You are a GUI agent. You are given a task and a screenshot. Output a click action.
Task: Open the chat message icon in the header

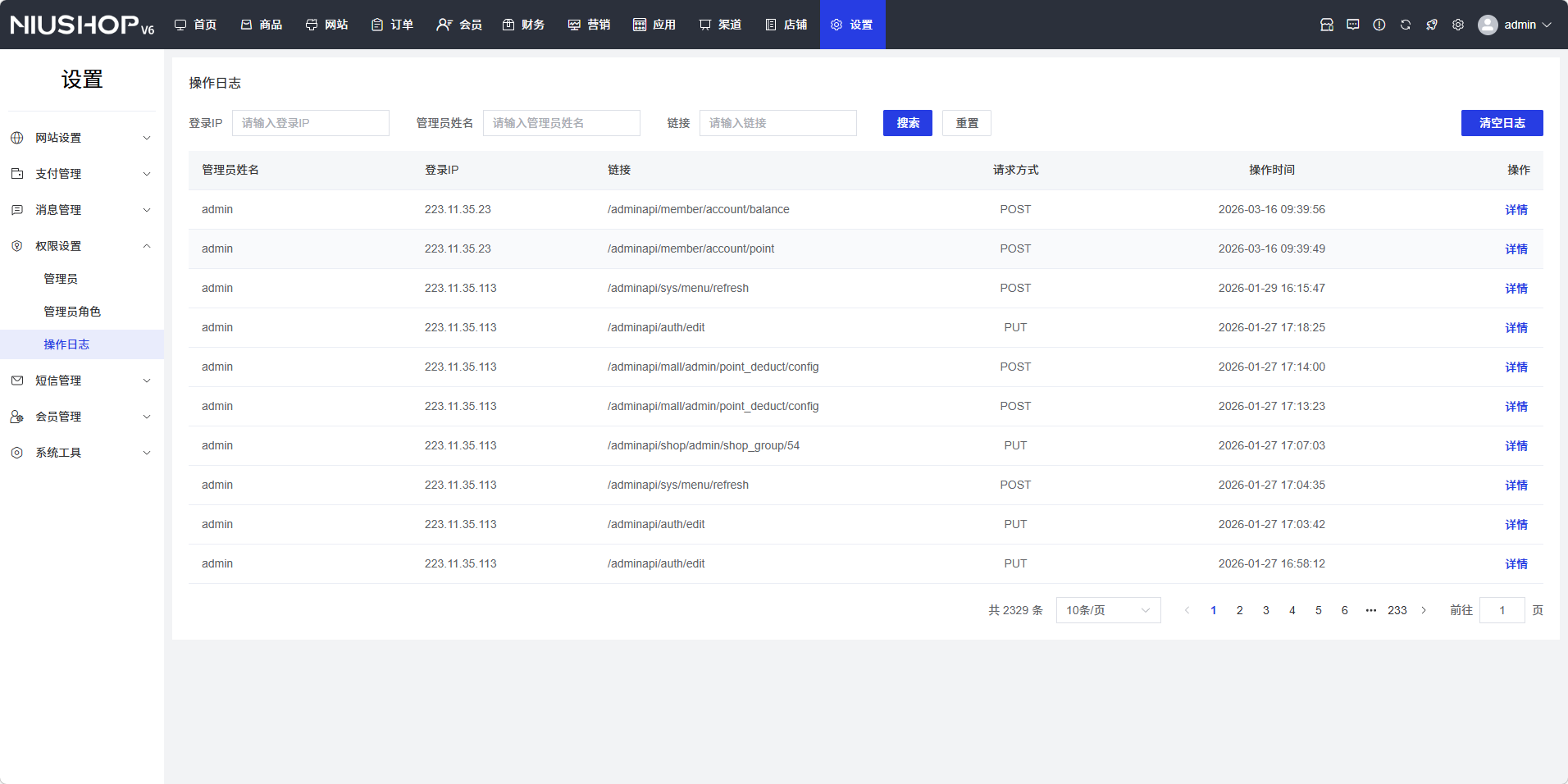1353,25
